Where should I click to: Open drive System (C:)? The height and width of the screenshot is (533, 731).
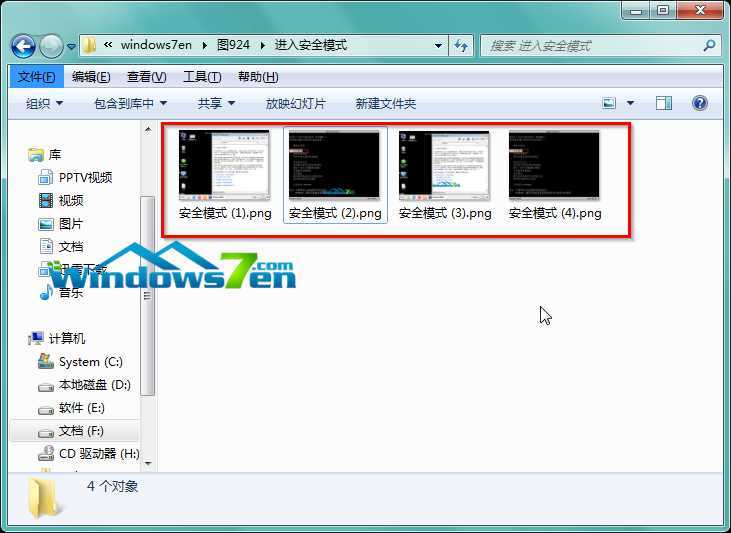[90, 362]
